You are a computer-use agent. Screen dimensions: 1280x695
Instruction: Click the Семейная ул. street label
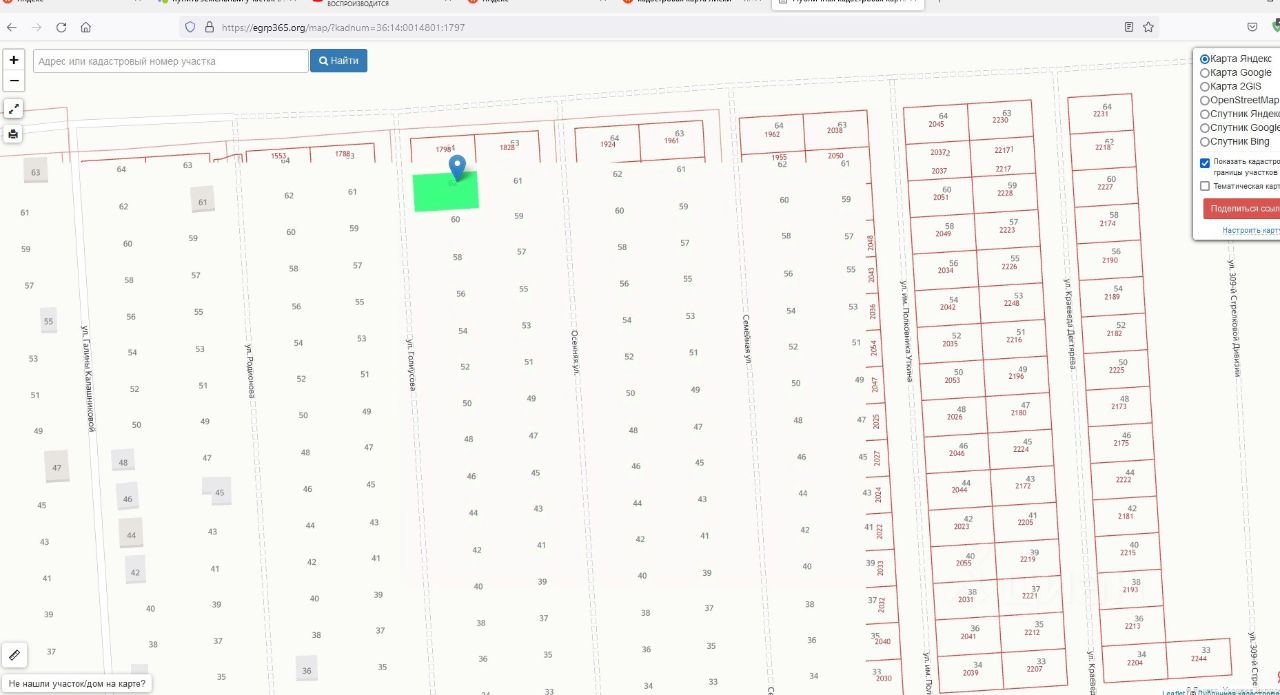(746, 339)
